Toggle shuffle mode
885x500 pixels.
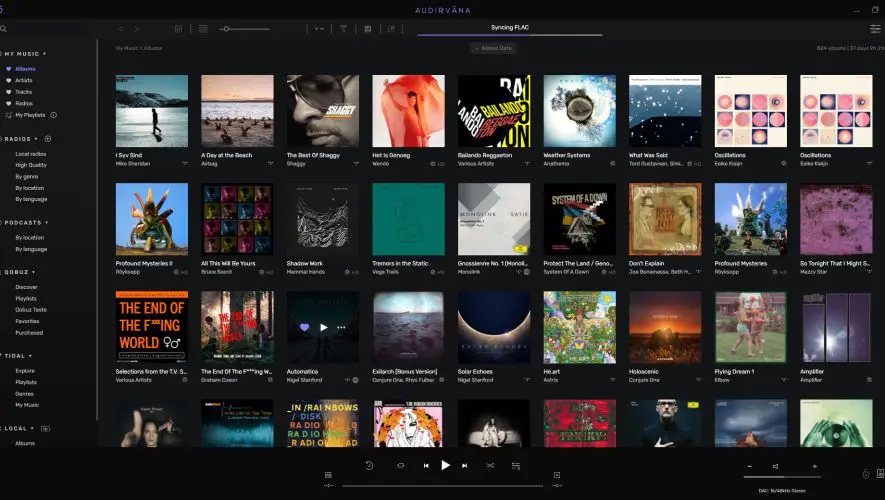490,466
